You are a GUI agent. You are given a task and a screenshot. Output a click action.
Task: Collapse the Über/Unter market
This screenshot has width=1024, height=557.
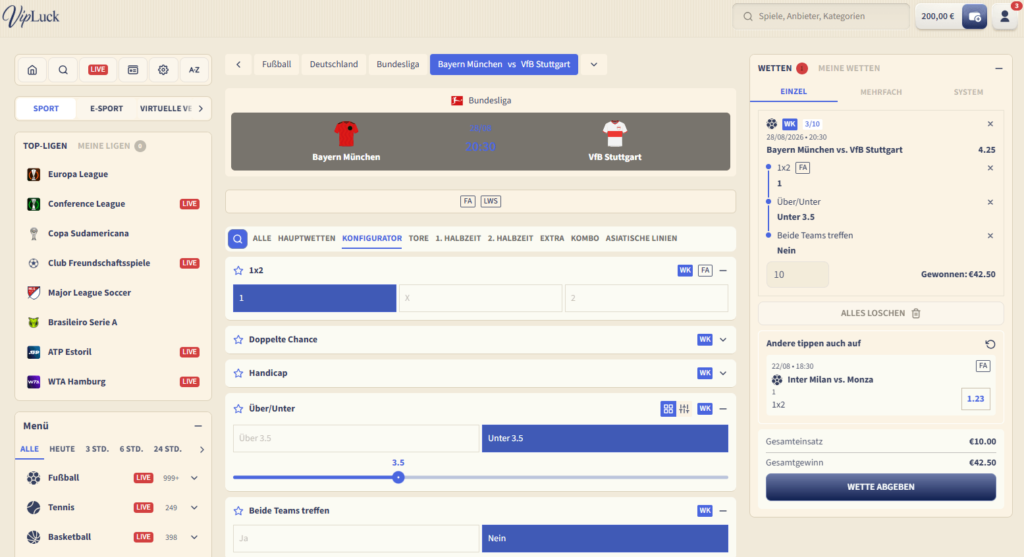(x=723, y=409)
